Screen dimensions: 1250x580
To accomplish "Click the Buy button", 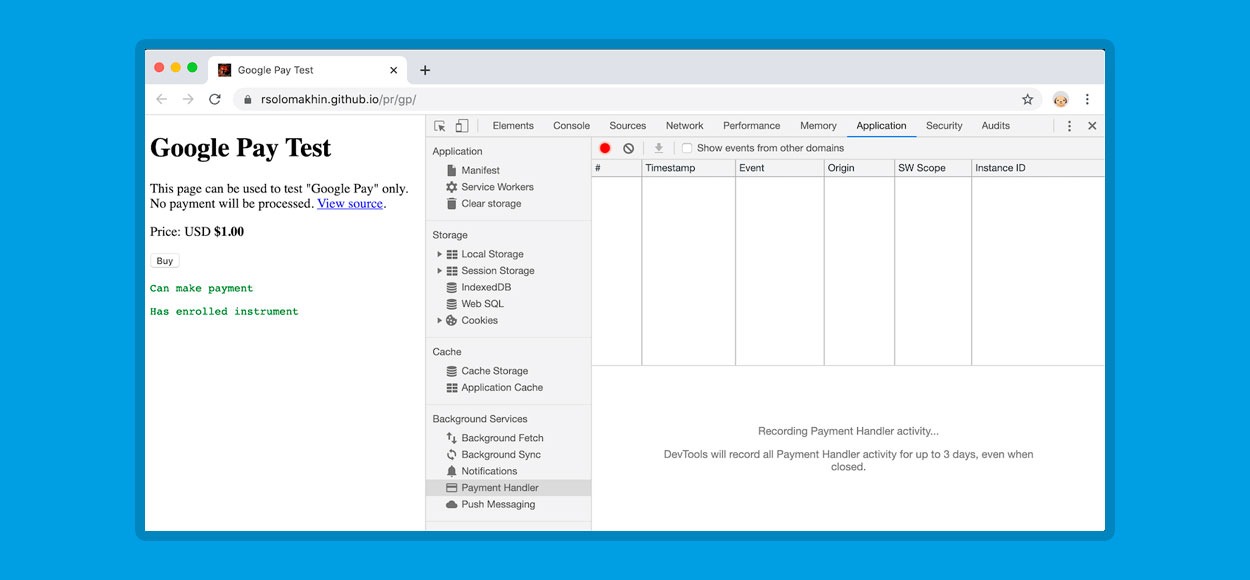I will pos(165,261).
